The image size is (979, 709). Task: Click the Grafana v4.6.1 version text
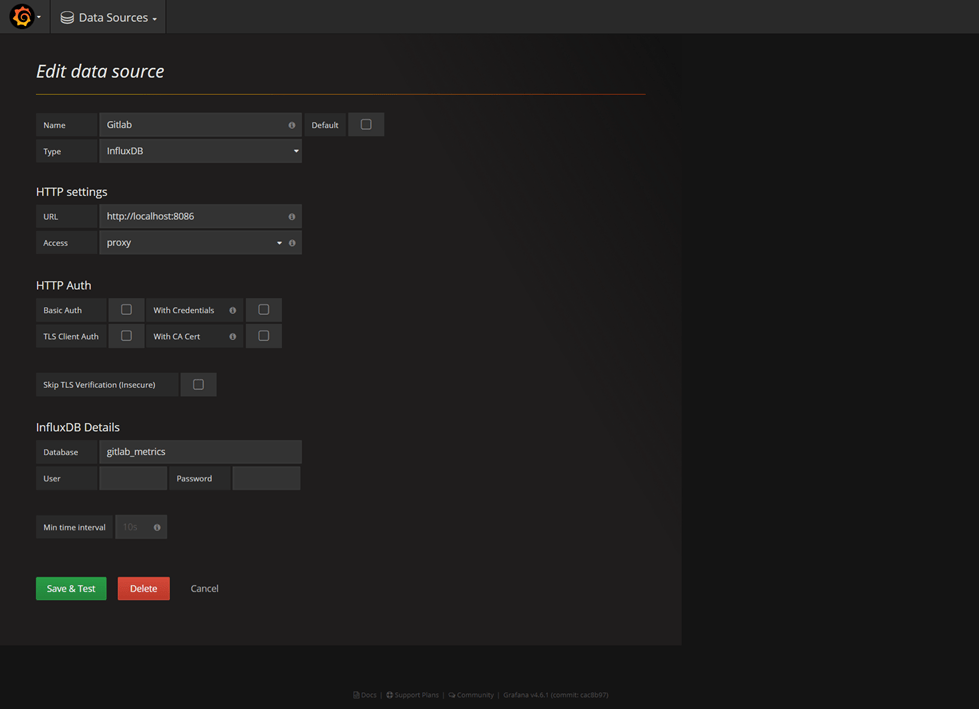556,695
